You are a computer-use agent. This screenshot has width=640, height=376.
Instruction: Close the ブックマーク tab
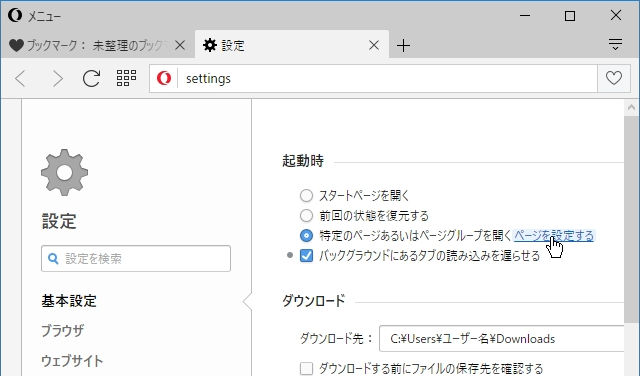pos(180,45)
